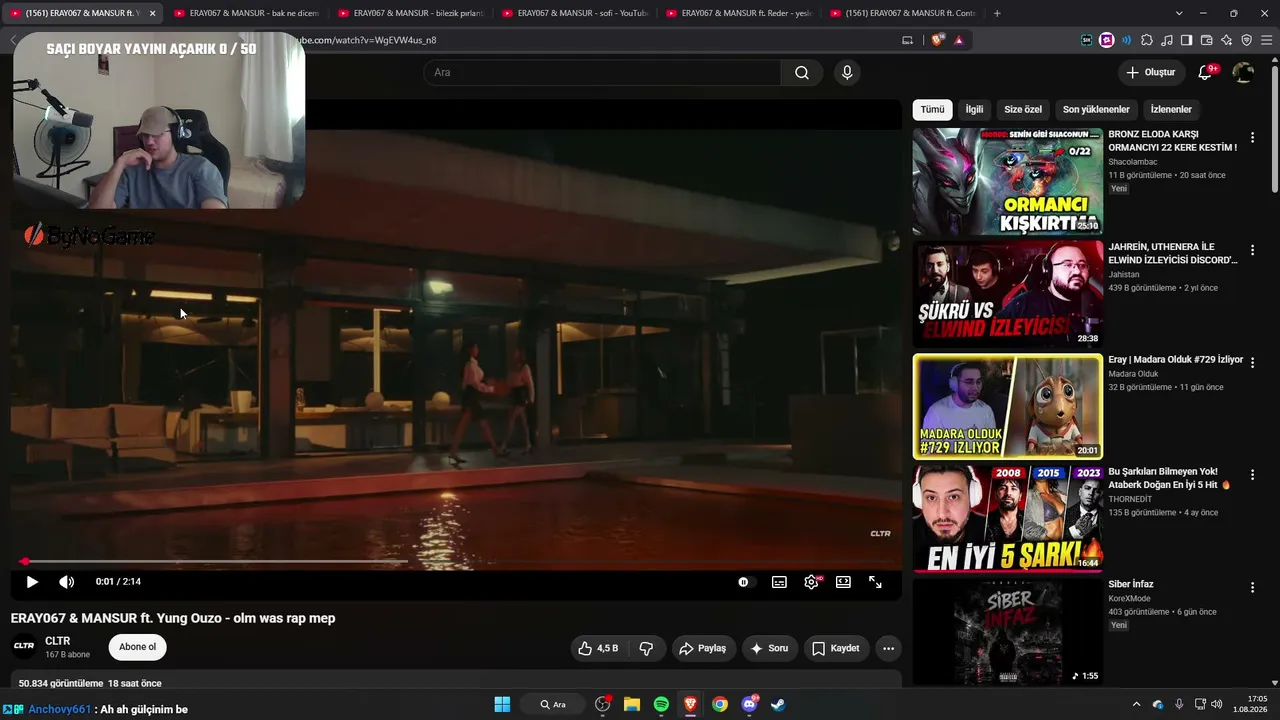Open the SİBER İNFAZ video thumbnail

1007,631
